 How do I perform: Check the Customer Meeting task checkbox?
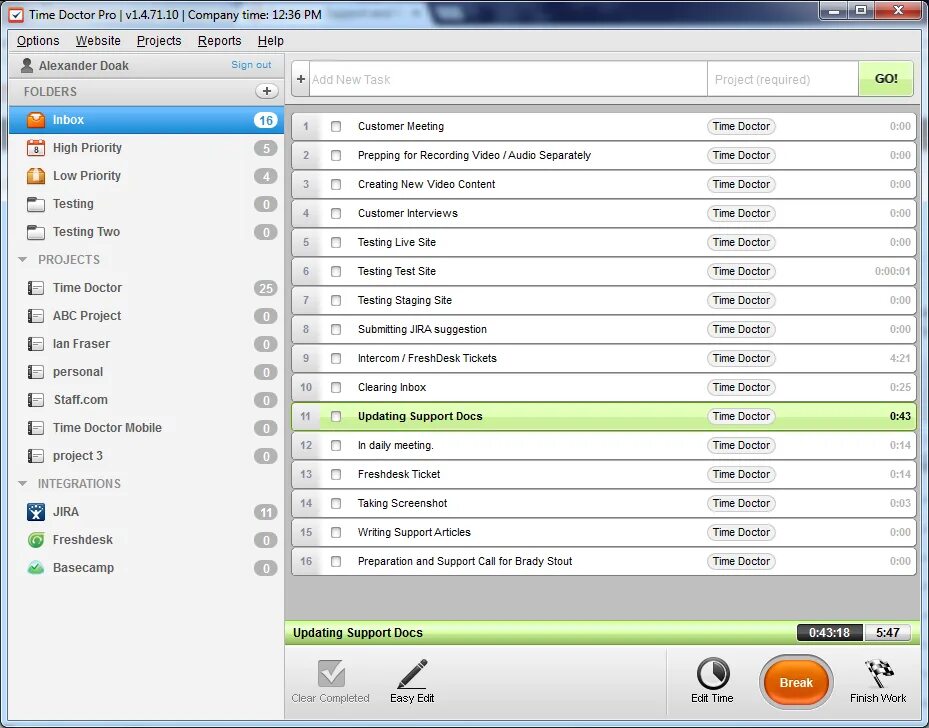pos(336,126)
